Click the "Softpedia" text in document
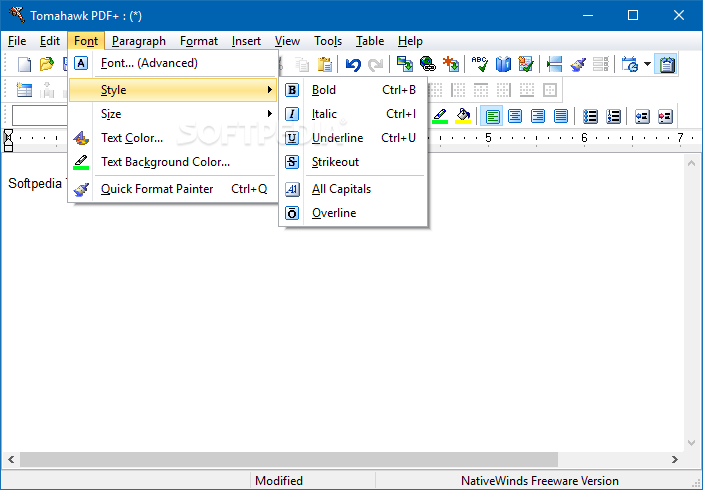703x490 pixels. click(35, 183)
